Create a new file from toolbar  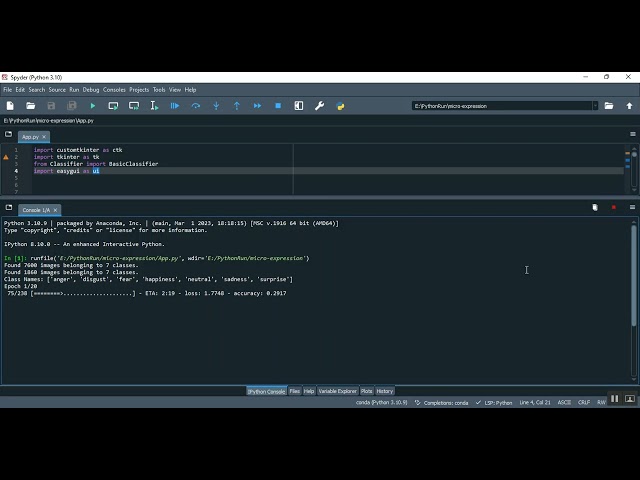point(10,106)
